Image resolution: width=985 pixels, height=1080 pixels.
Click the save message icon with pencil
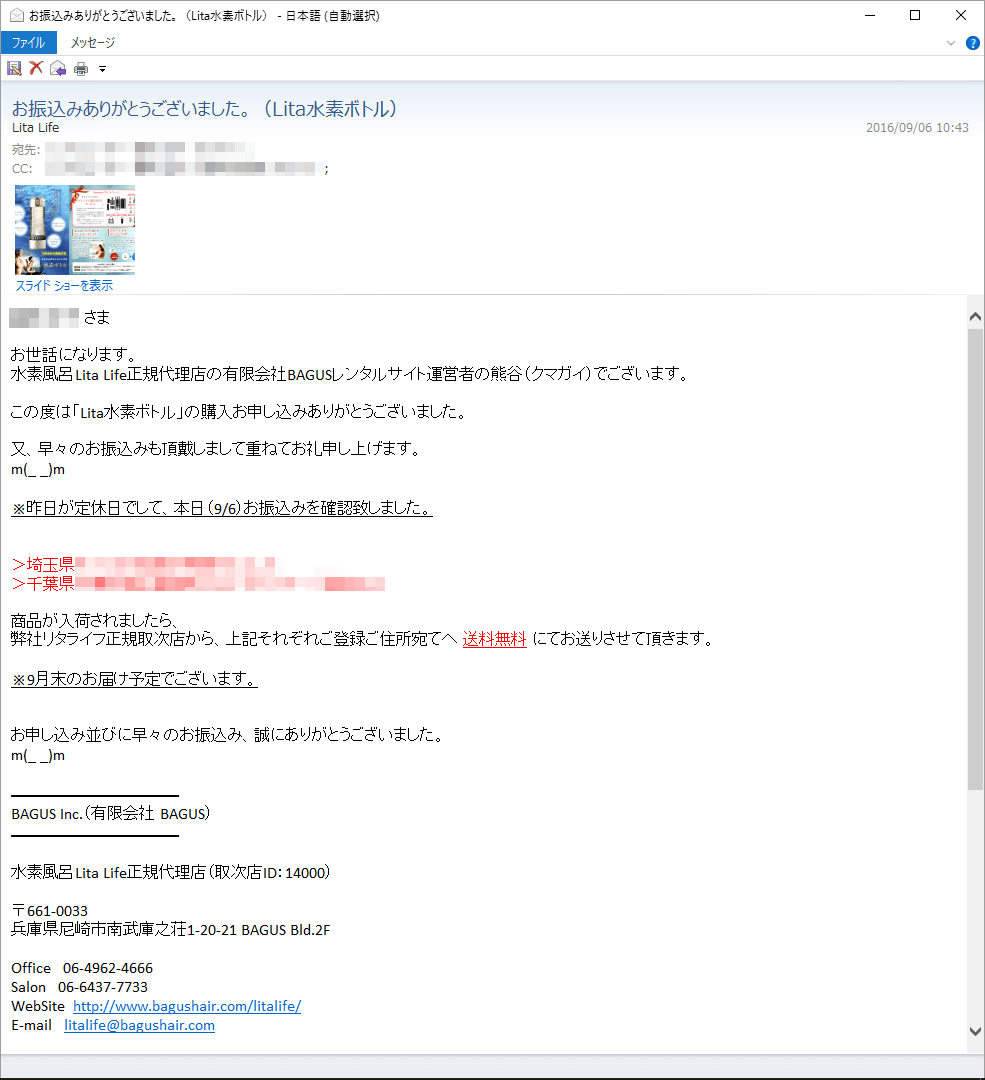[14, 68]
